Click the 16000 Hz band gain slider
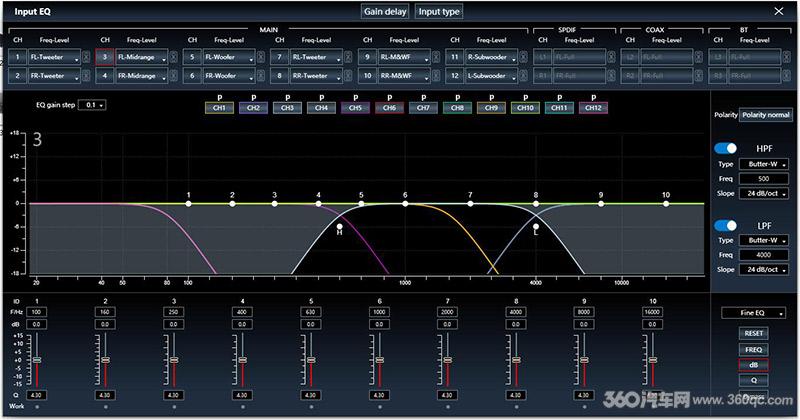800x420 pixels. tap(653, 360)
